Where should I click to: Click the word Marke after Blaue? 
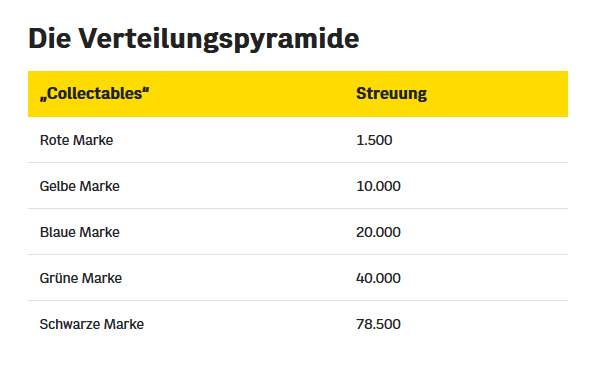pyautogui.click(x=99, y=232)
